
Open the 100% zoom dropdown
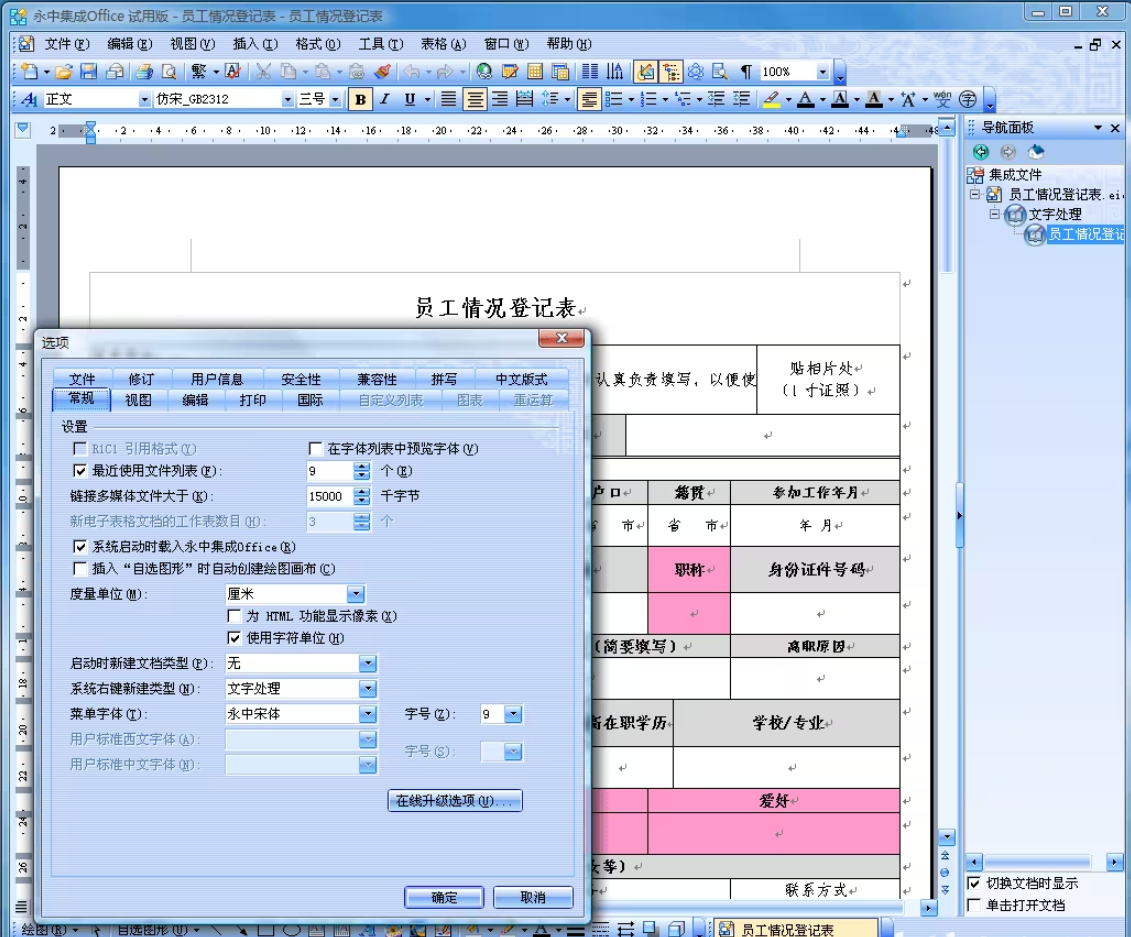(x=823, y=71)
